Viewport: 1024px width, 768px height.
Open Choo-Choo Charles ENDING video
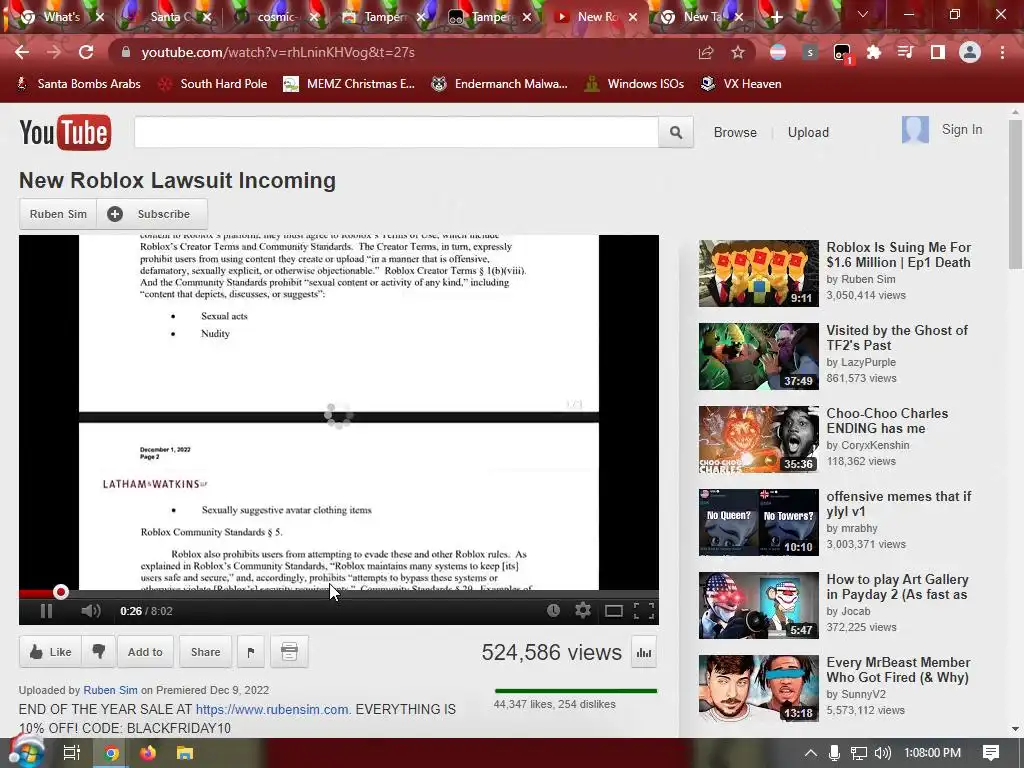[x=887, y=421]
